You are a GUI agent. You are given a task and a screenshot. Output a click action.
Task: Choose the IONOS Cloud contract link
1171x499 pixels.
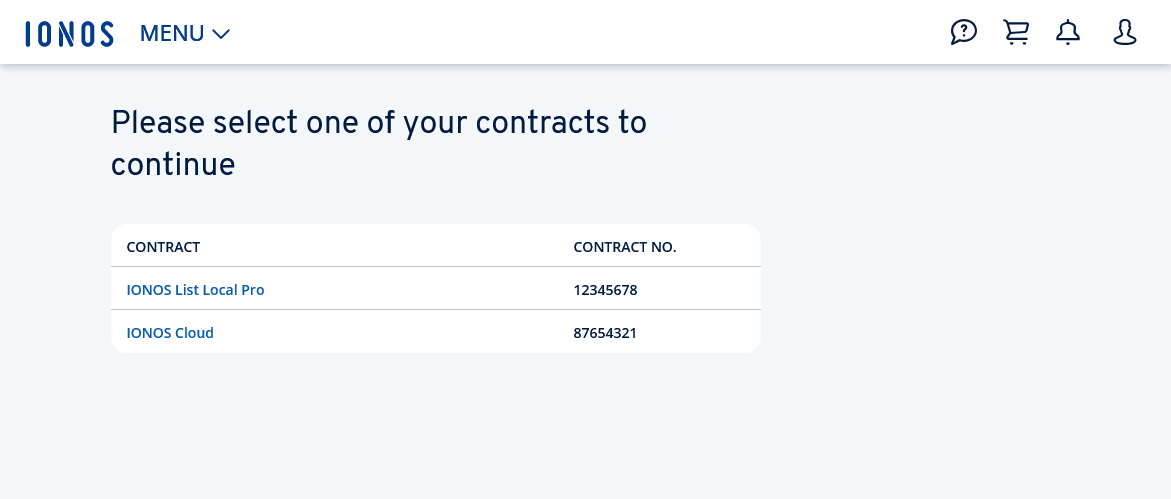[170, 333]
